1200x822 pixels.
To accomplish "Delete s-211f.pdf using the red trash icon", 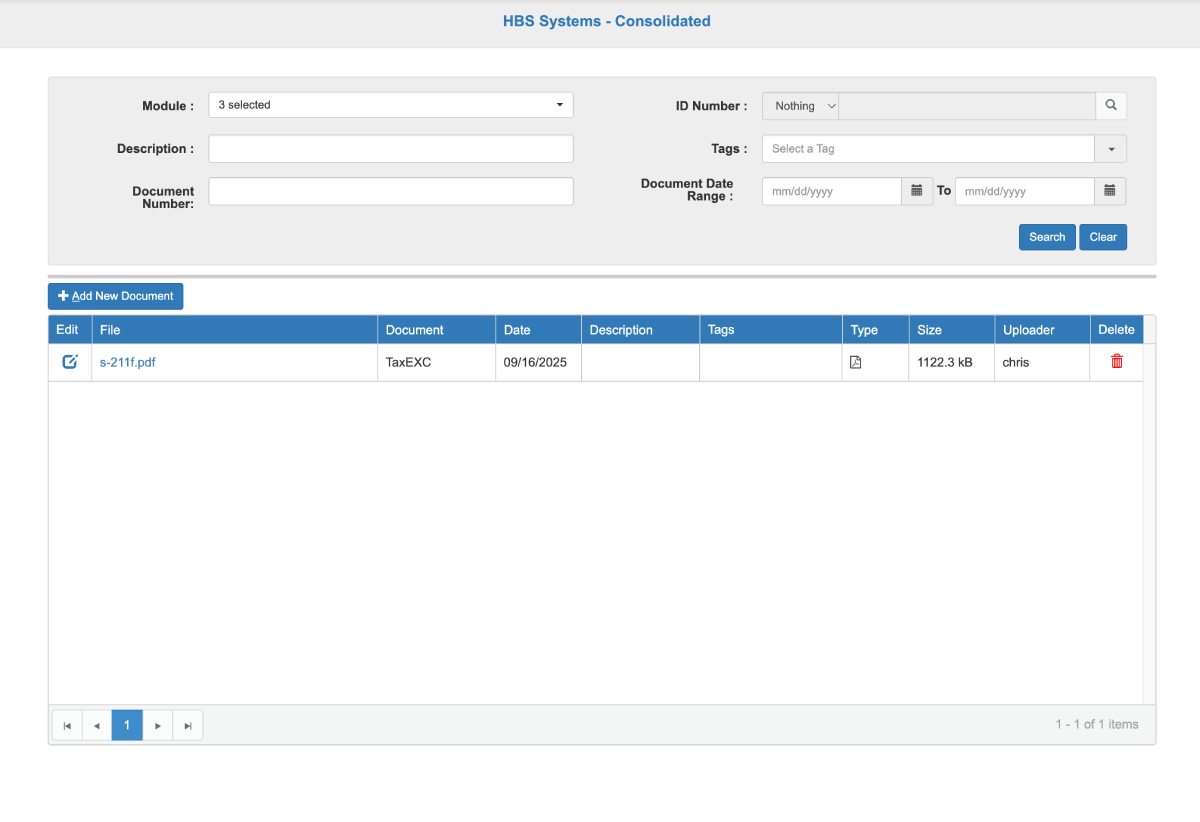I will [1116, 362].
